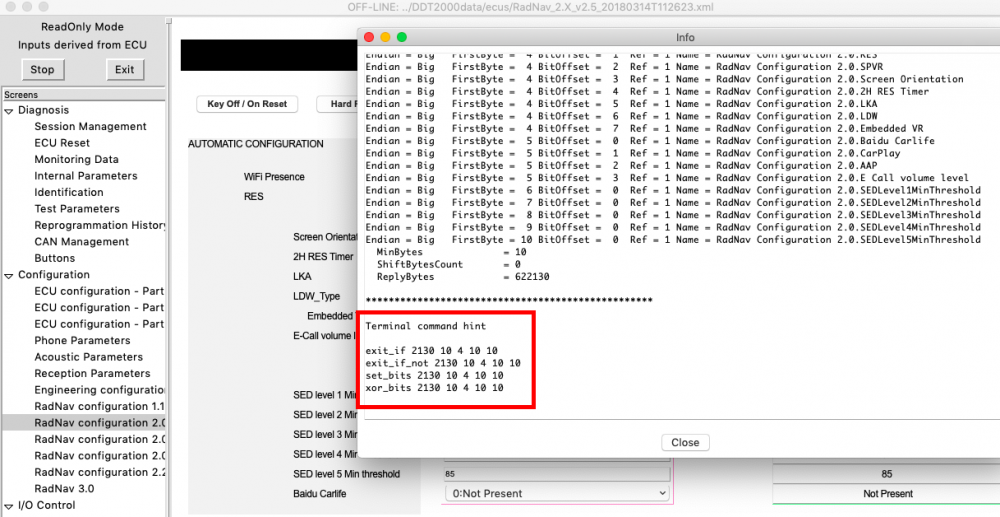
Task: Click yellow minimize dot of Info window
Action: (x=385, y=38)
